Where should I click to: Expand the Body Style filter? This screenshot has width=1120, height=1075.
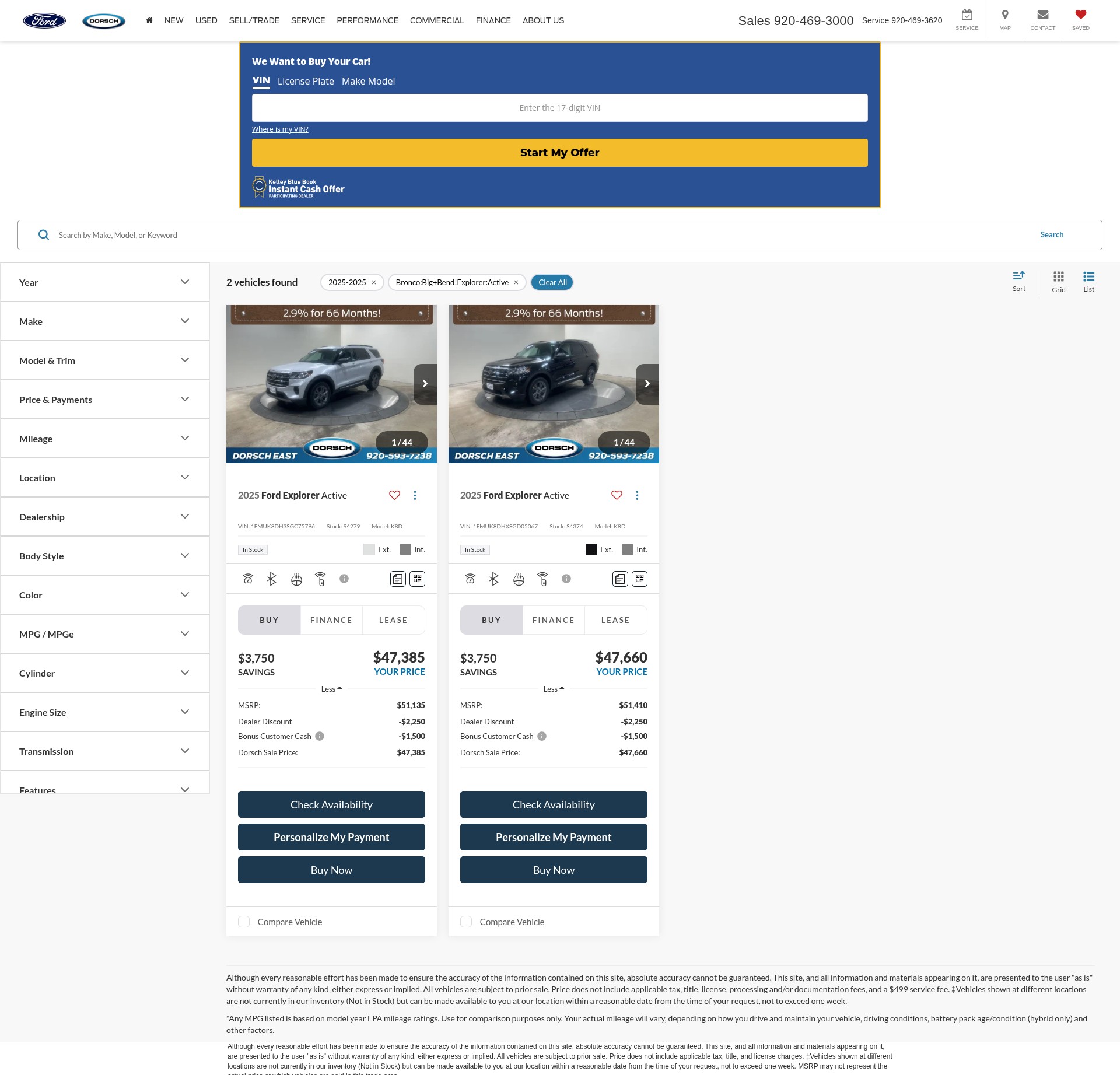pos(105,556)
